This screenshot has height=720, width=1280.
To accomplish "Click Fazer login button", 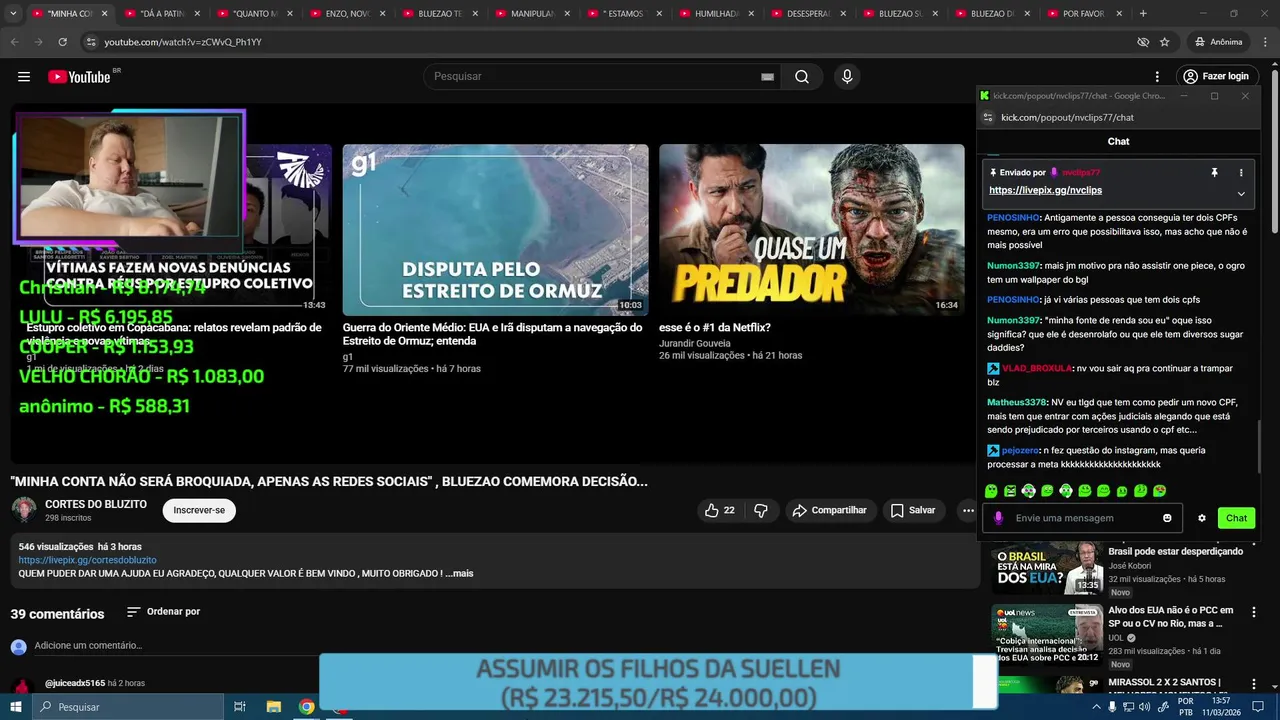I will (x=1215, y=77).
